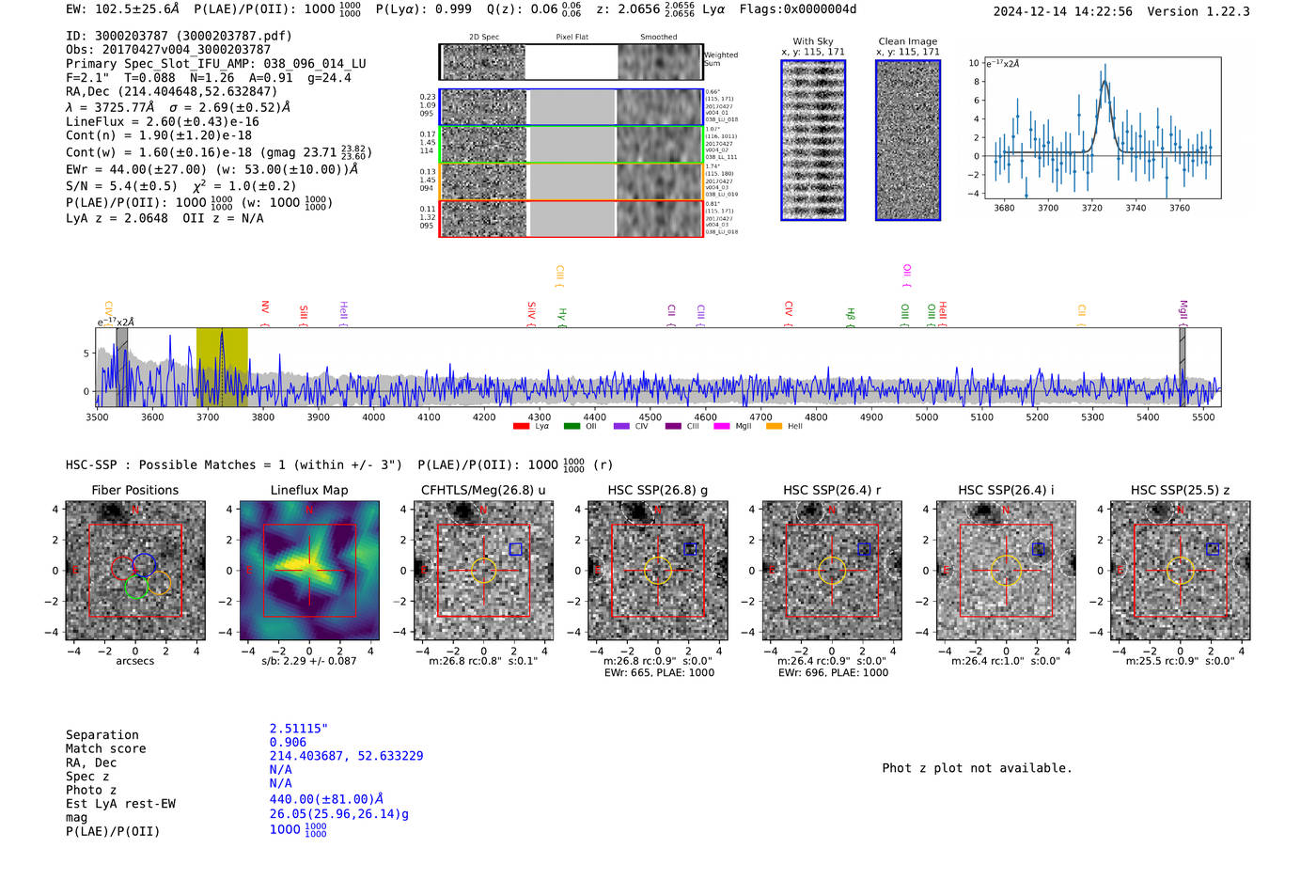Click the 'EWr: 696, PLAE: 1000' caption
Viewport: 1316px width, 896px height.
(833, 672)
